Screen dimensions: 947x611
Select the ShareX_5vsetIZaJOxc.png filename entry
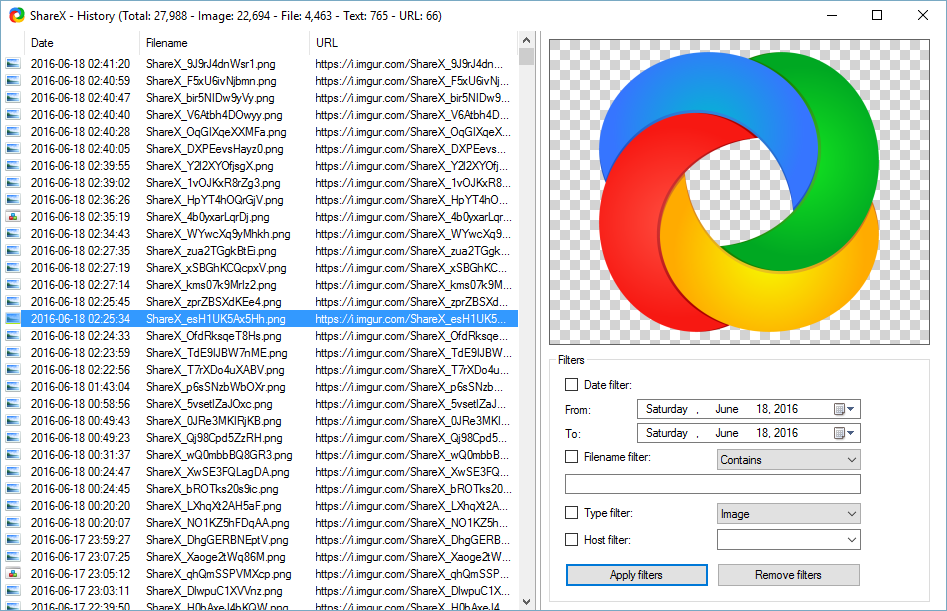209,403
